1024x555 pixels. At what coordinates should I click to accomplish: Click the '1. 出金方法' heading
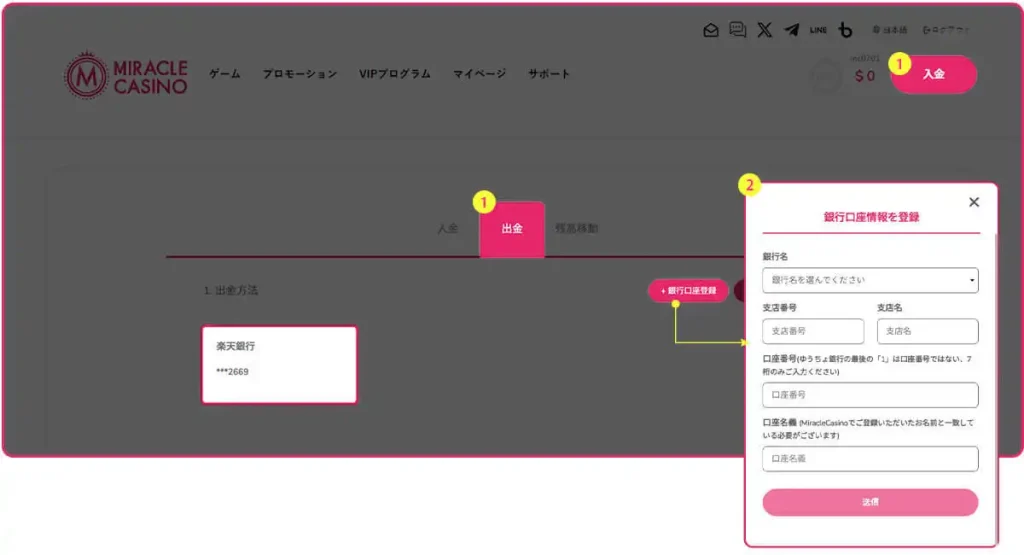[x=231, y=290]
